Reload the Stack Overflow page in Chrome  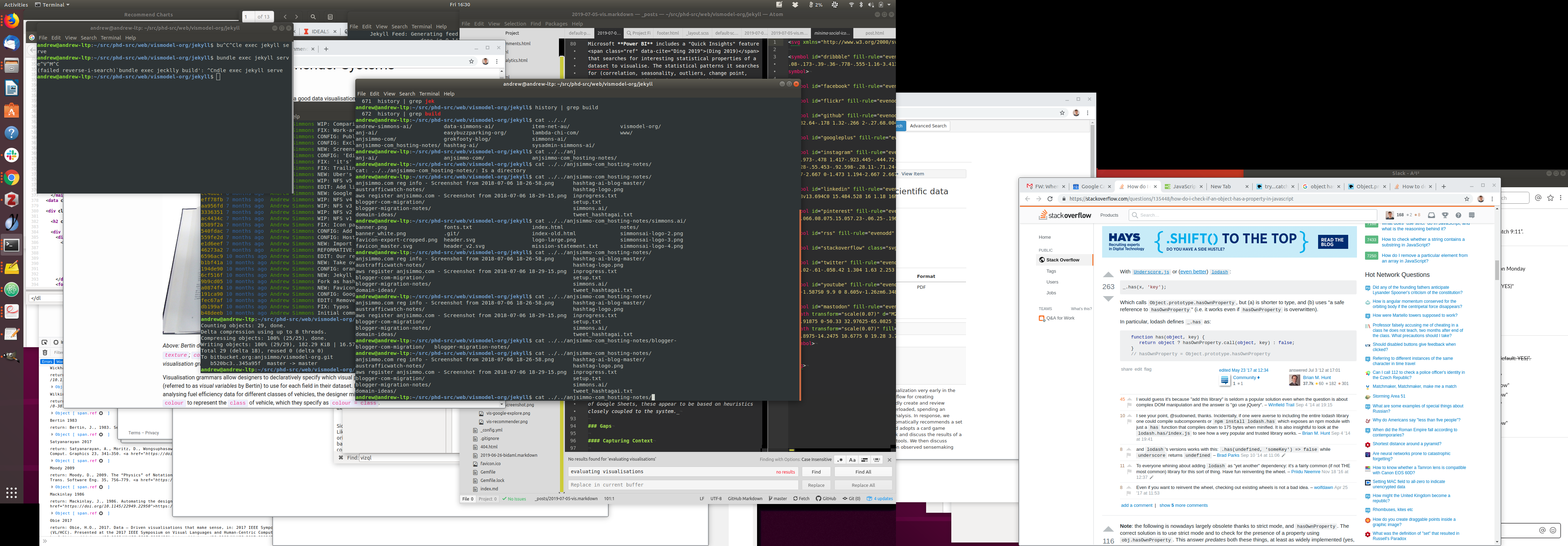tap(1050, 199)
